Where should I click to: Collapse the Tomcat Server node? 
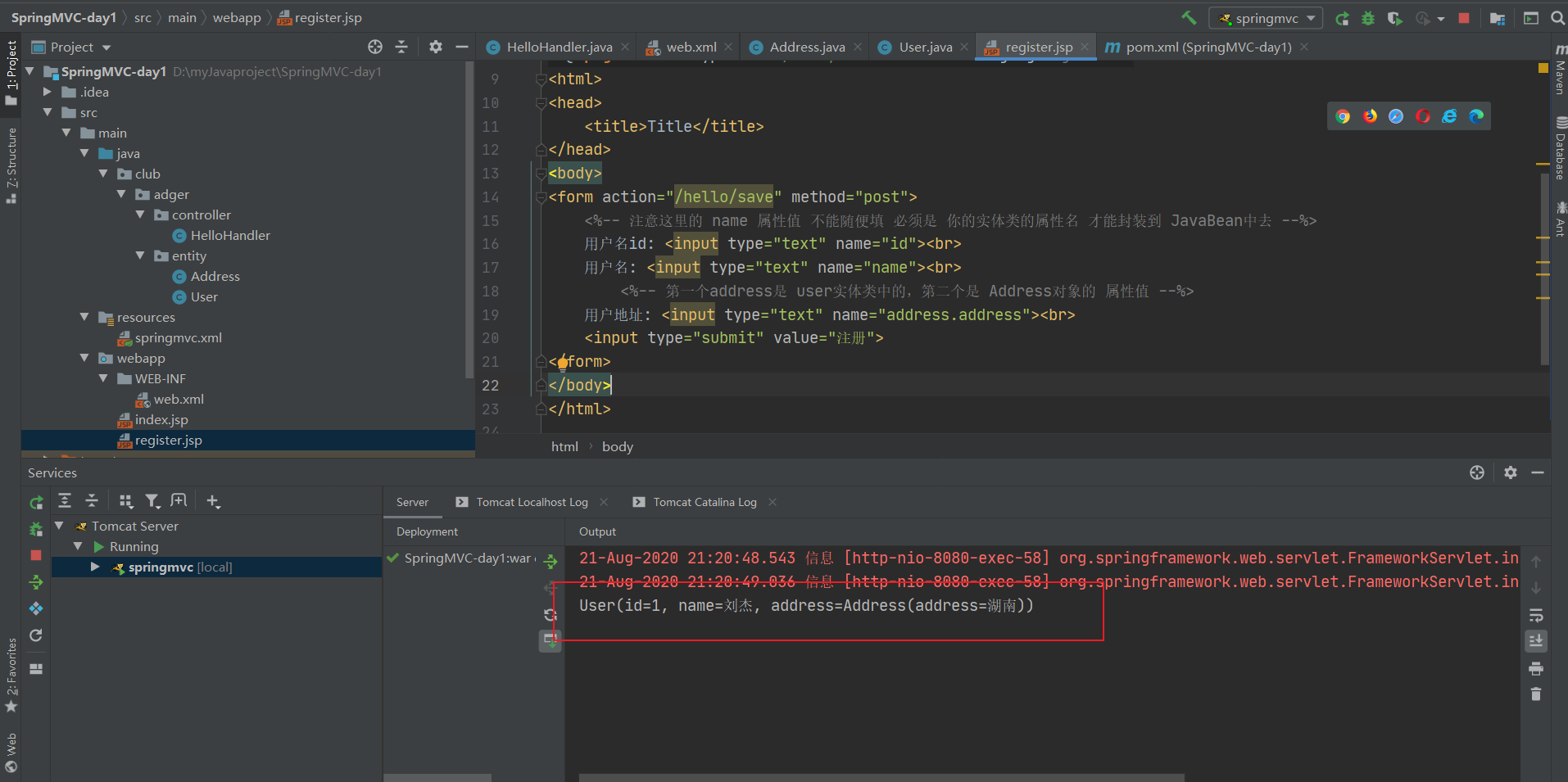tap(59, 526)
